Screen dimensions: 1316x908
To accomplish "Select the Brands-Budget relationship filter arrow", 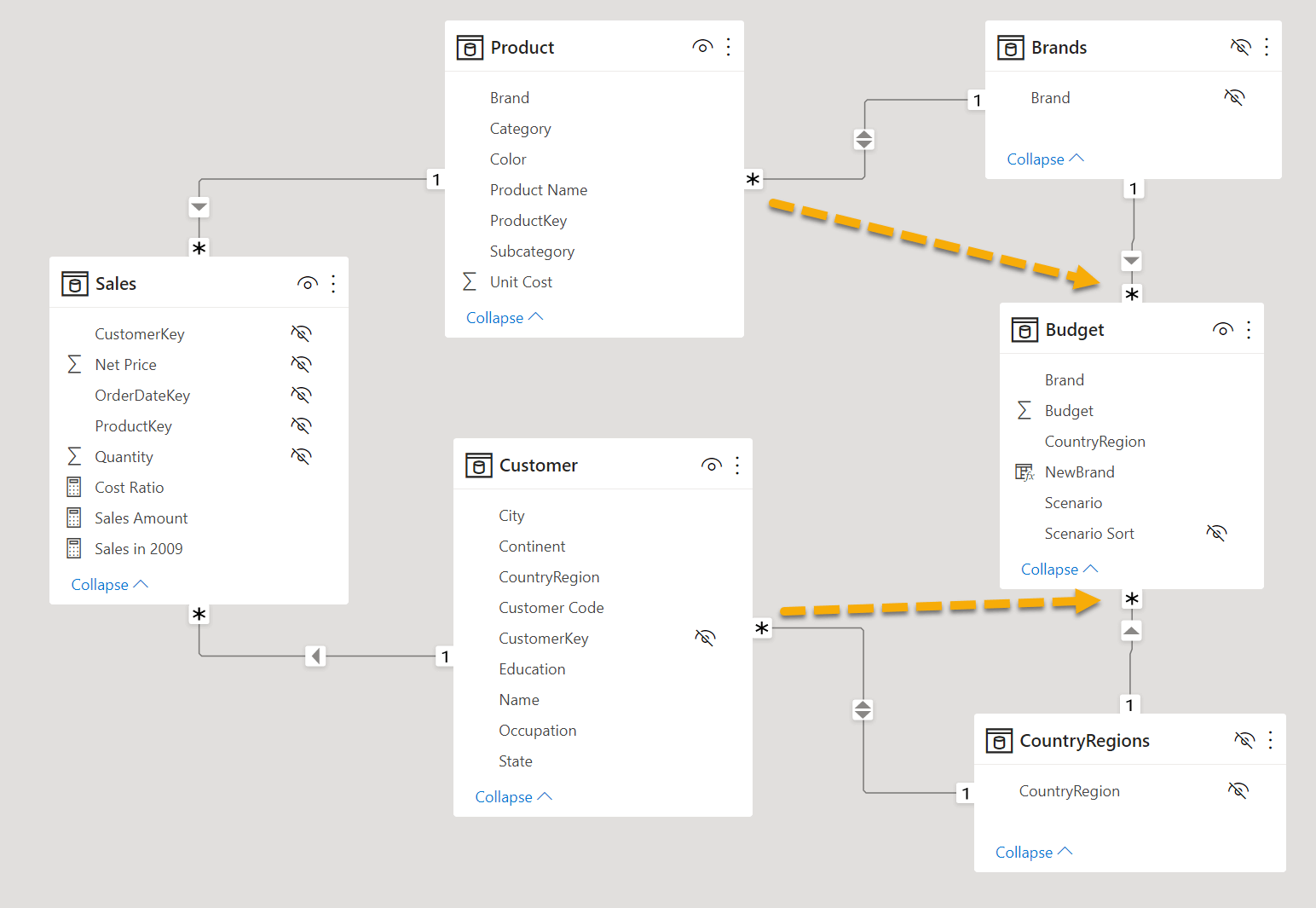I will 1131,261.
